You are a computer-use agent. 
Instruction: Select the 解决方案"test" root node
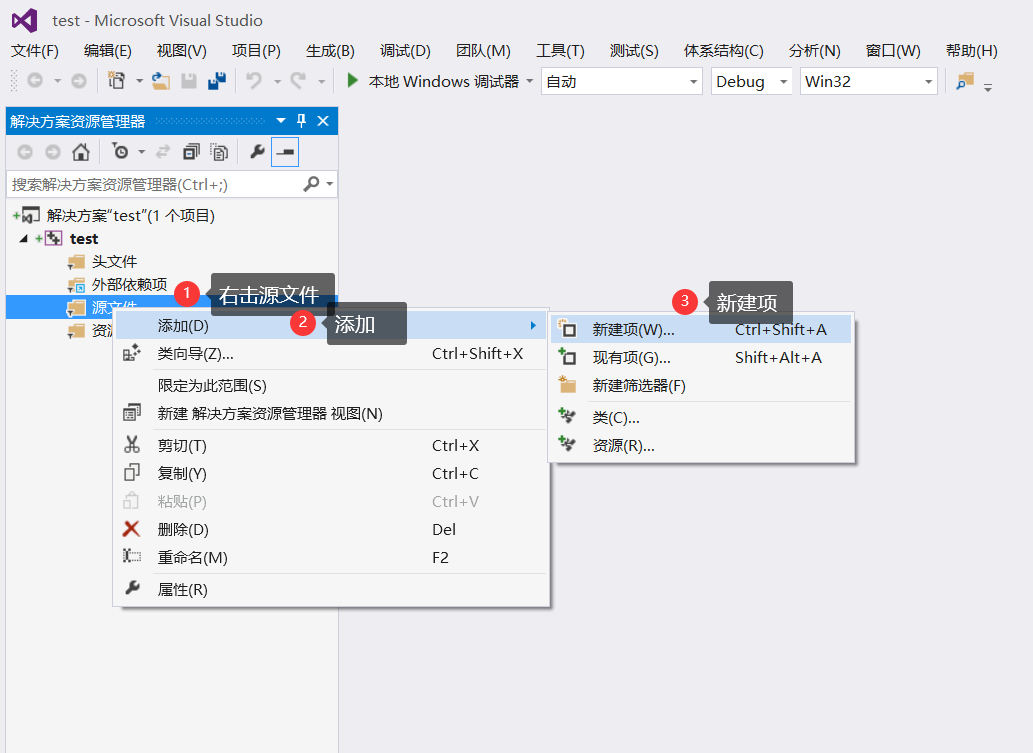click(x=130, y=215)
